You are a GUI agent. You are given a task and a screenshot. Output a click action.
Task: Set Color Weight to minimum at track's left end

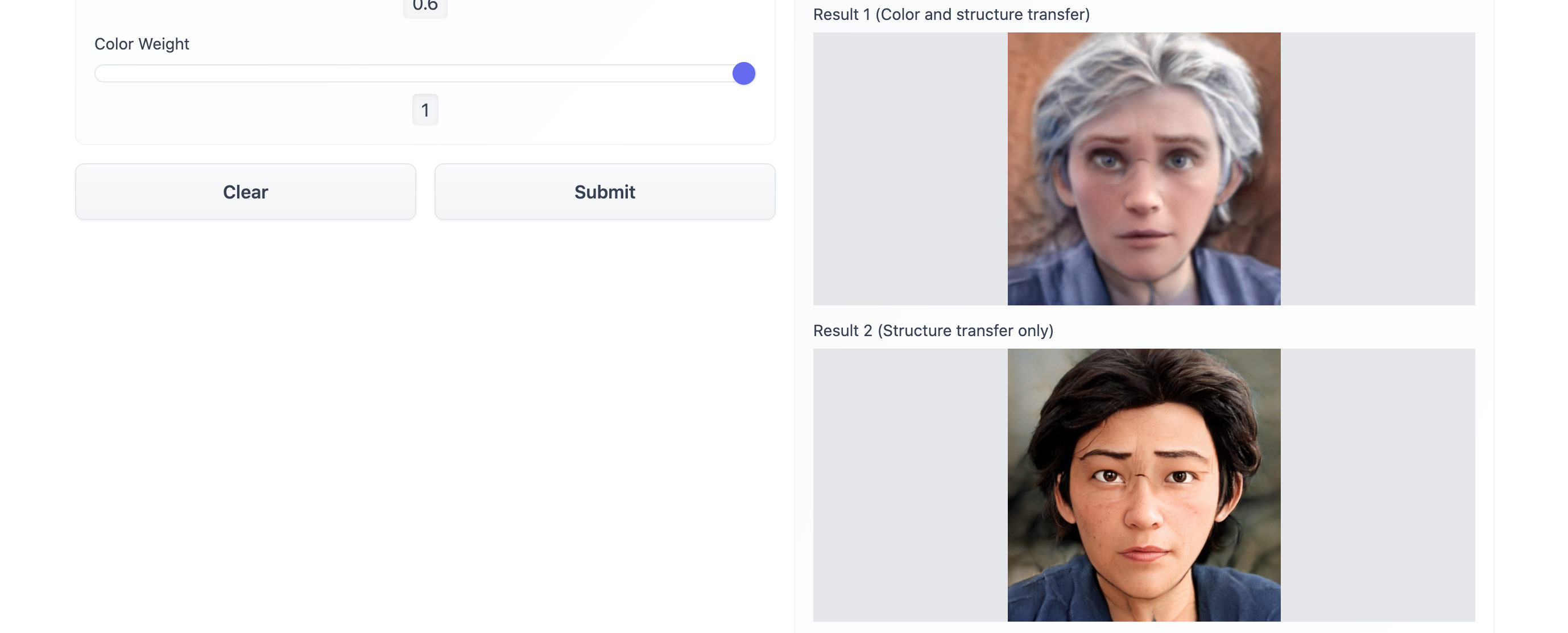tap(98, 73)
